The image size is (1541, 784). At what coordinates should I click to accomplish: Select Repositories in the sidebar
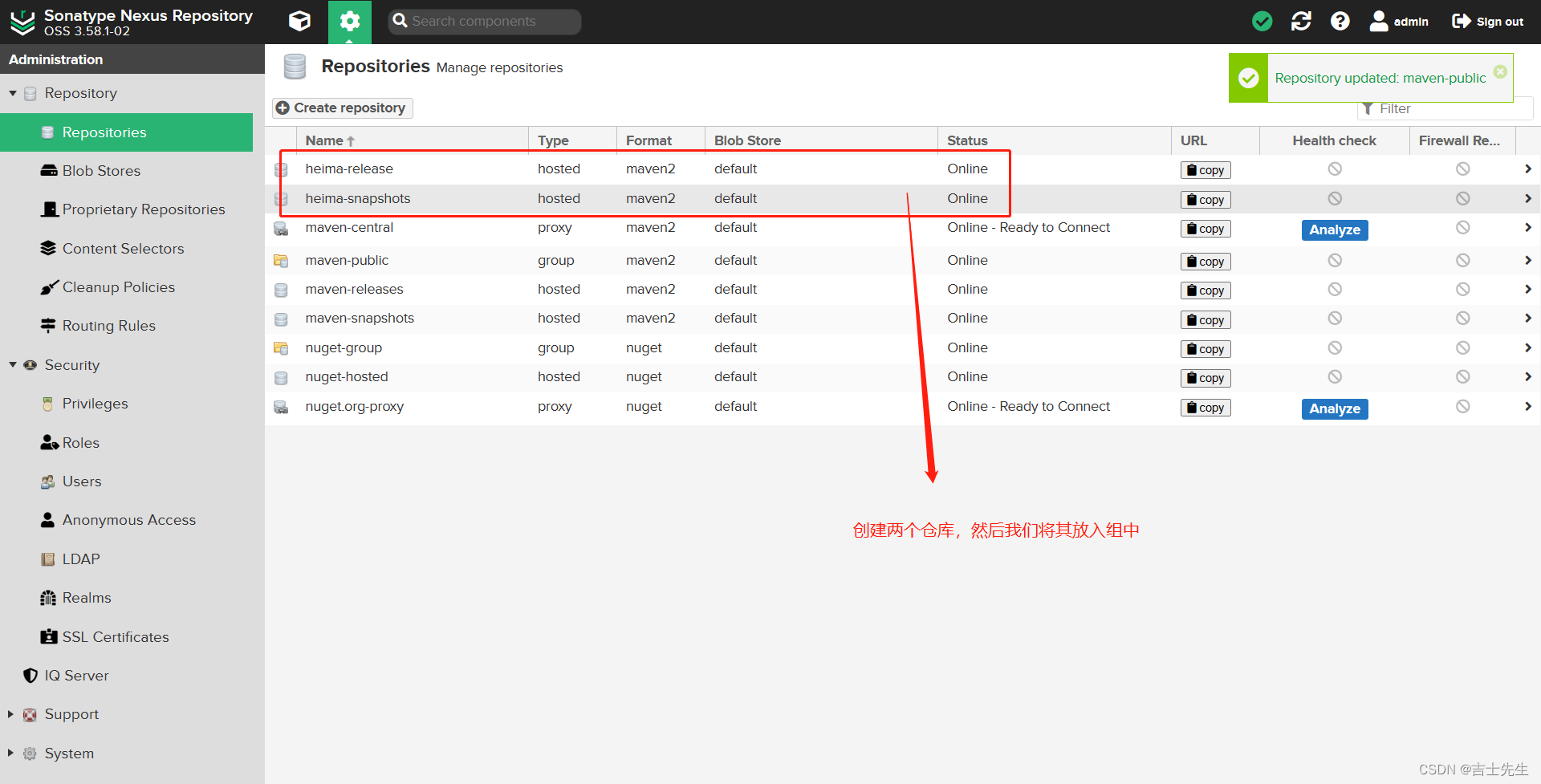coord(126,132)
